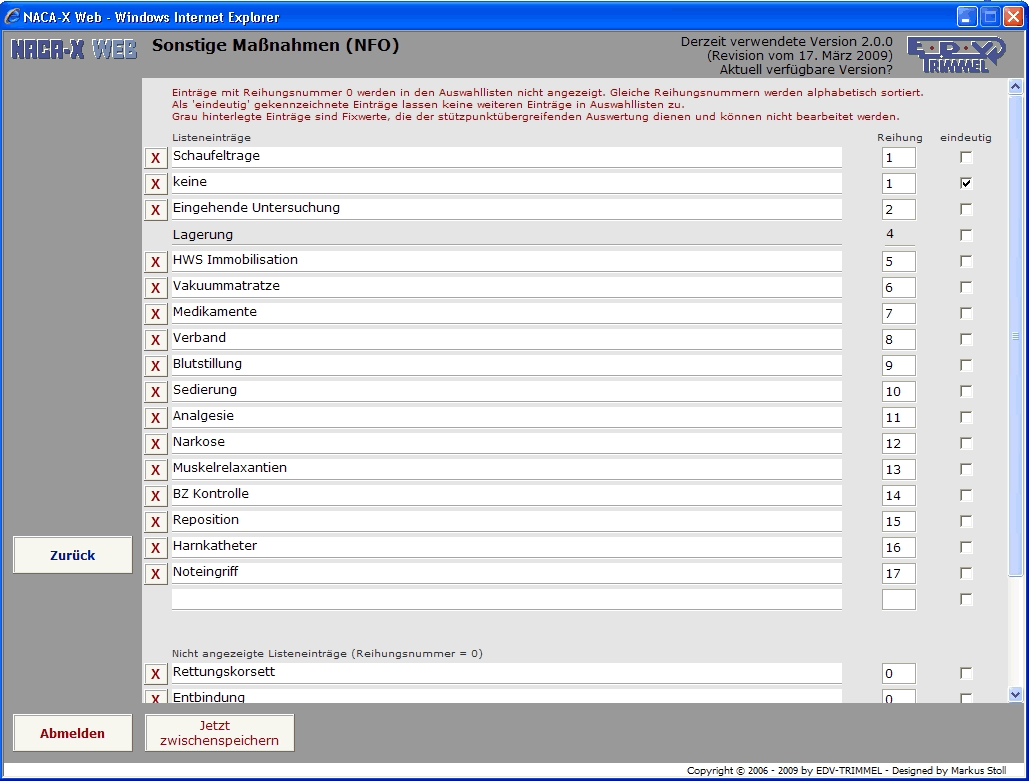Screen dimensions: 1029x781
Task: Enable eindeutig for Rettungskorsett
Action: (966, 673)
